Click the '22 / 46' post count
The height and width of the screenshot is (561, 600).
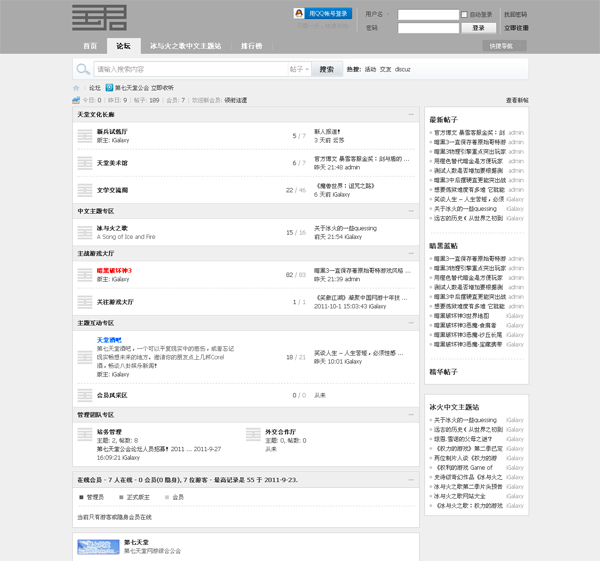[x=295, y=190]
